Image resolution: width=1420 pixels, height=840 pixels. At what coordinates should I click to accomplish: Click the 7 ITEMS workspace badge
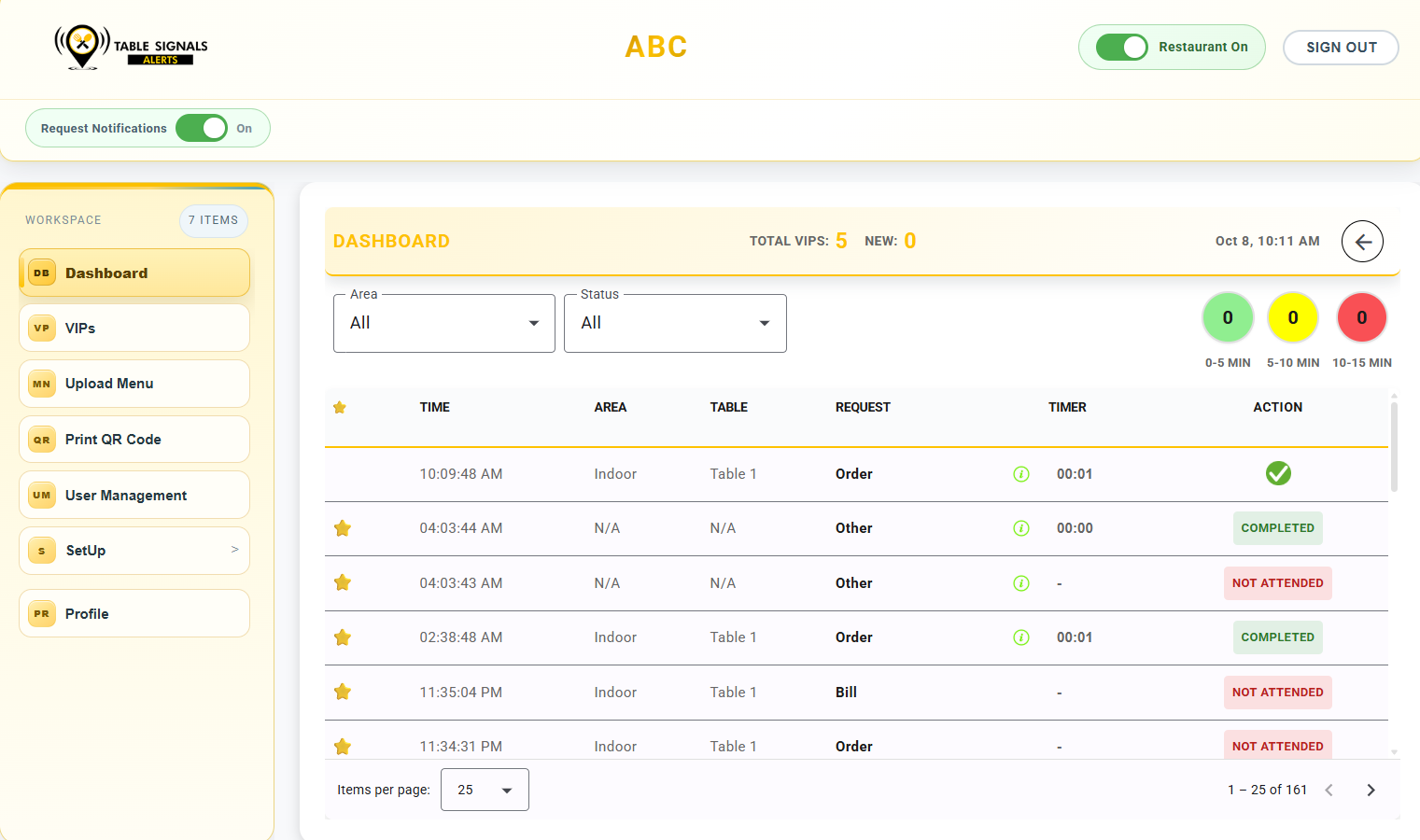pyautogui.click(x=214, y=220)
